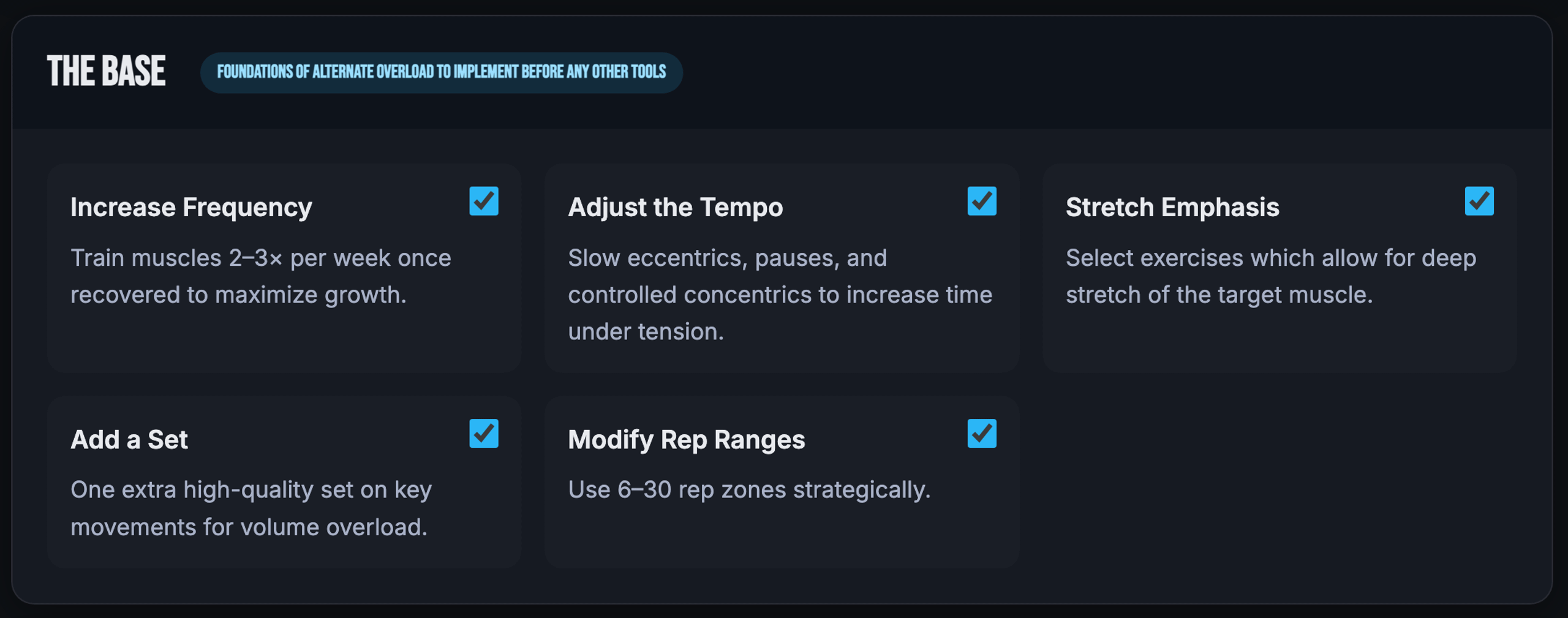Click the Foundations of Alternate Overload badge
Viewport: 1568px width, 618px height.
click(x=441, y=72)
